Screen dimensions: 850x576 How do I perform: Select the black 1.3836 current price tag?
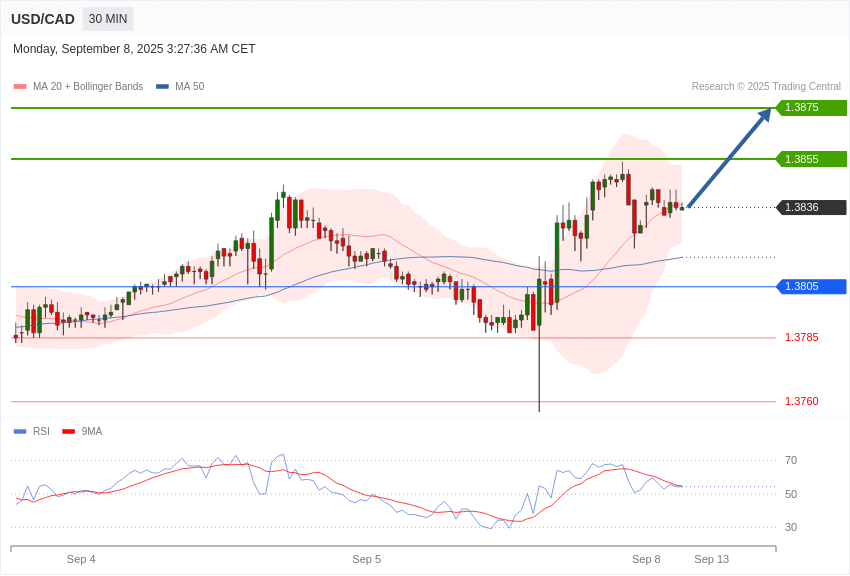[x=812, y=208]
